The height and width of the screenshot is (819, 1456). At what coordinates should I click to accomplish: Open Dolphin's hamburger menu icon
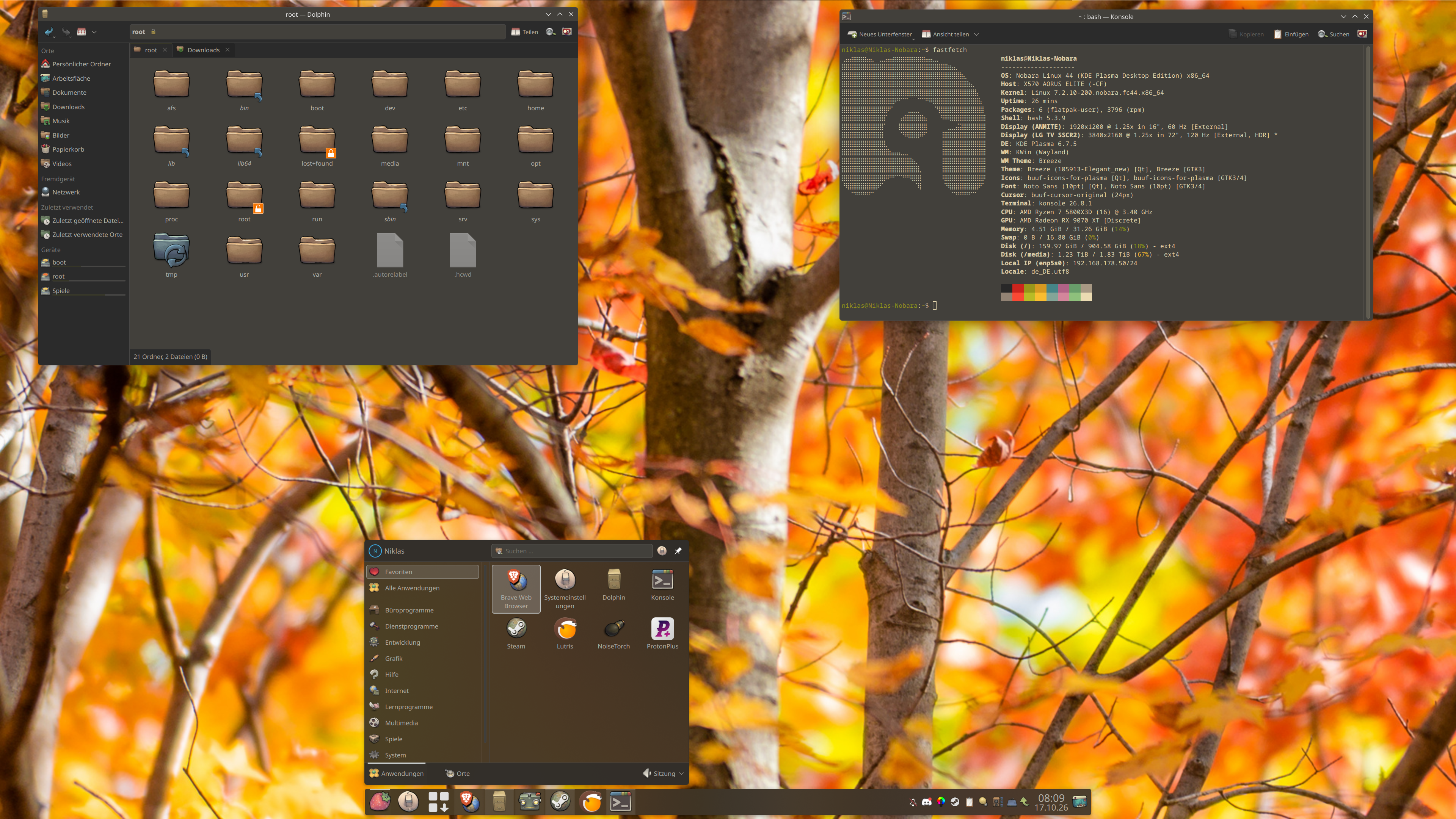click(x=567, y=32)
